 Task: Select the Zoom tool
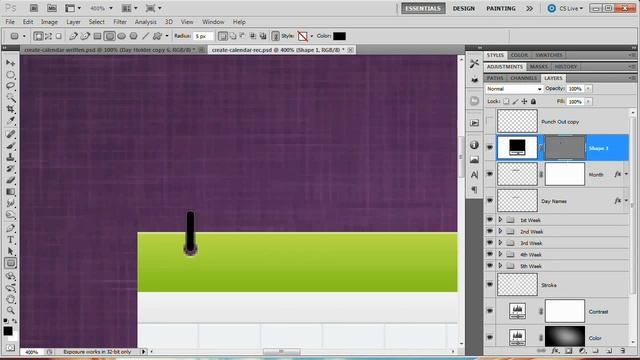click(11, 311)
